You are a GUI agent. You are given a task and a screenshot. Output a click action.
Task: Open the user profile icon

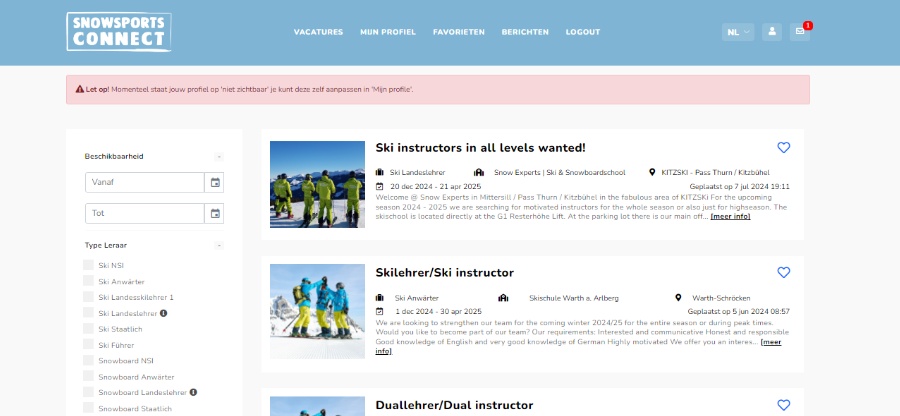coord(772,32)
